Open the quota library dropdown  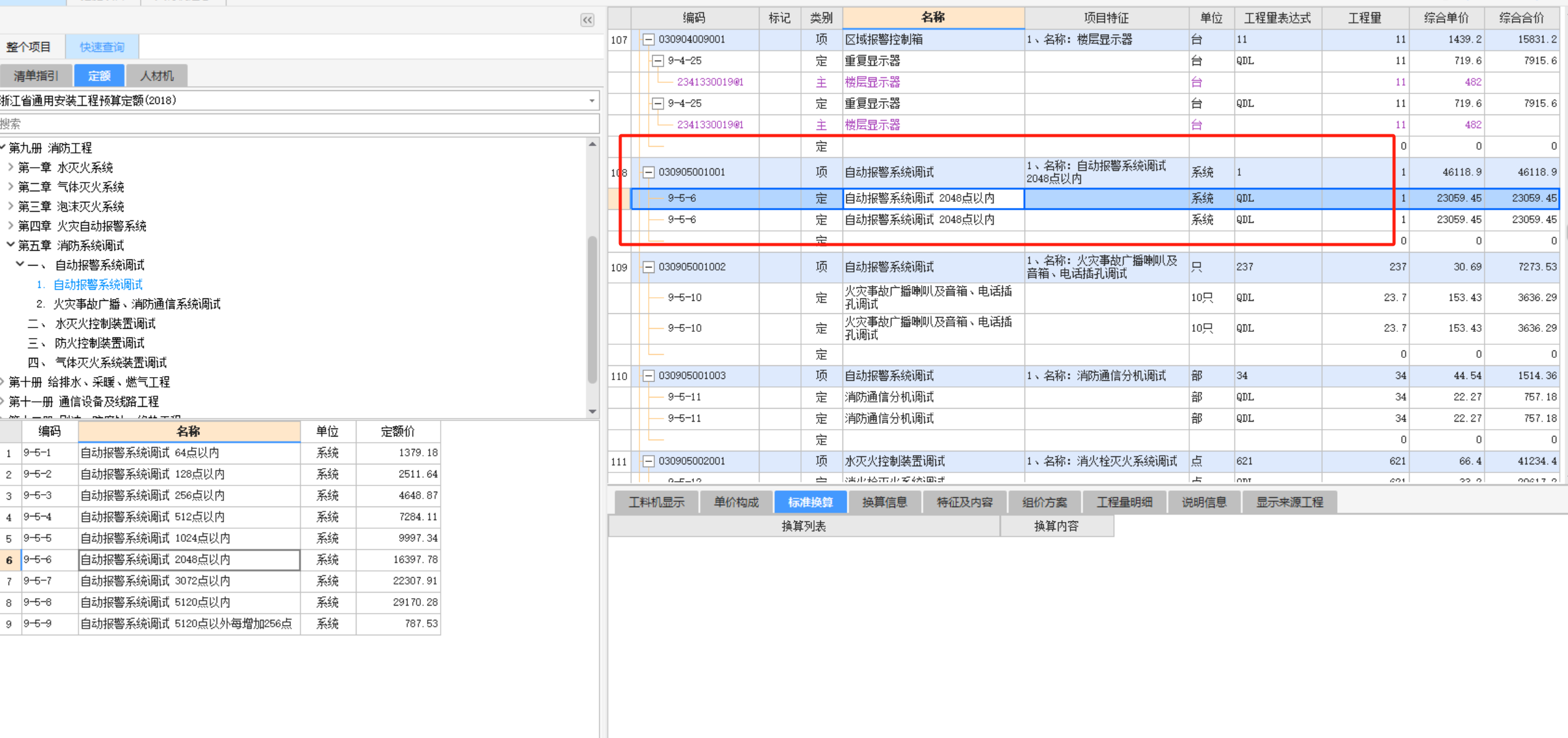click(x=592, y=101)
